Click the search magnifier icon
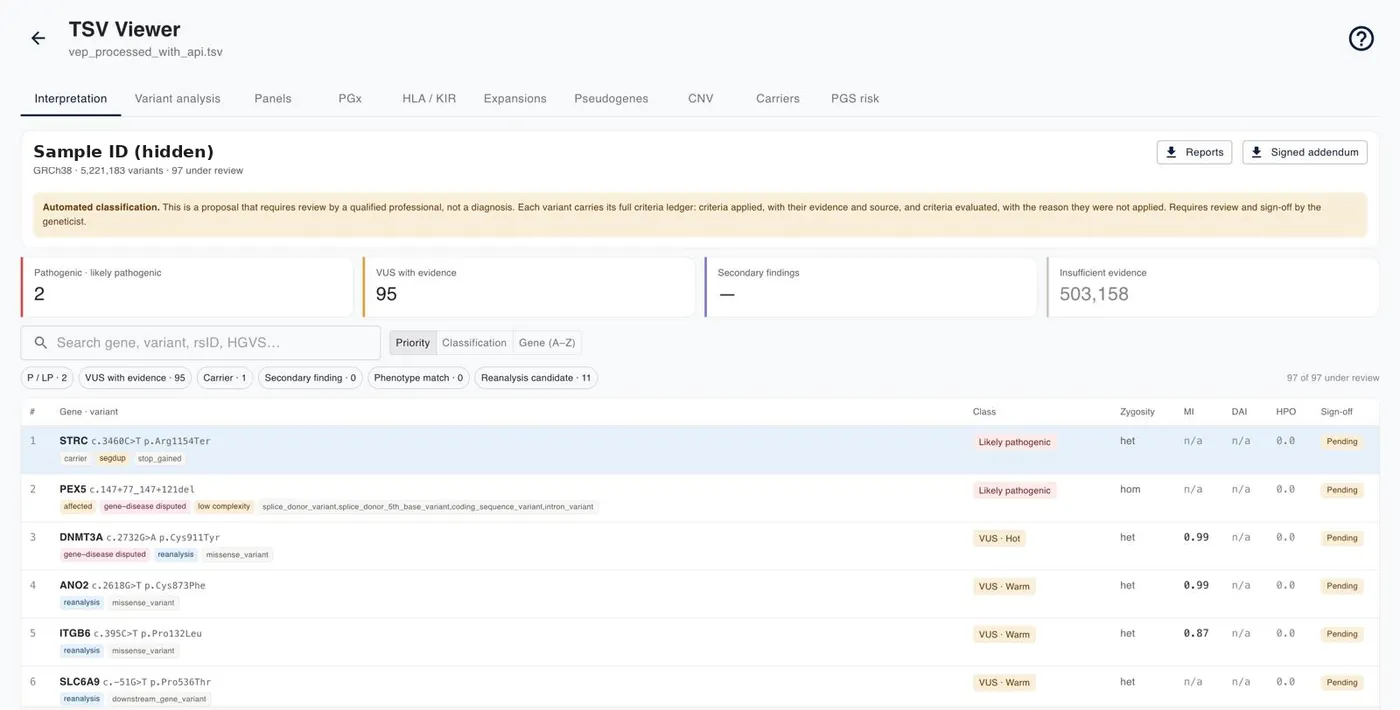Screen dimensions: 1400x710 (x=41, y=343)
